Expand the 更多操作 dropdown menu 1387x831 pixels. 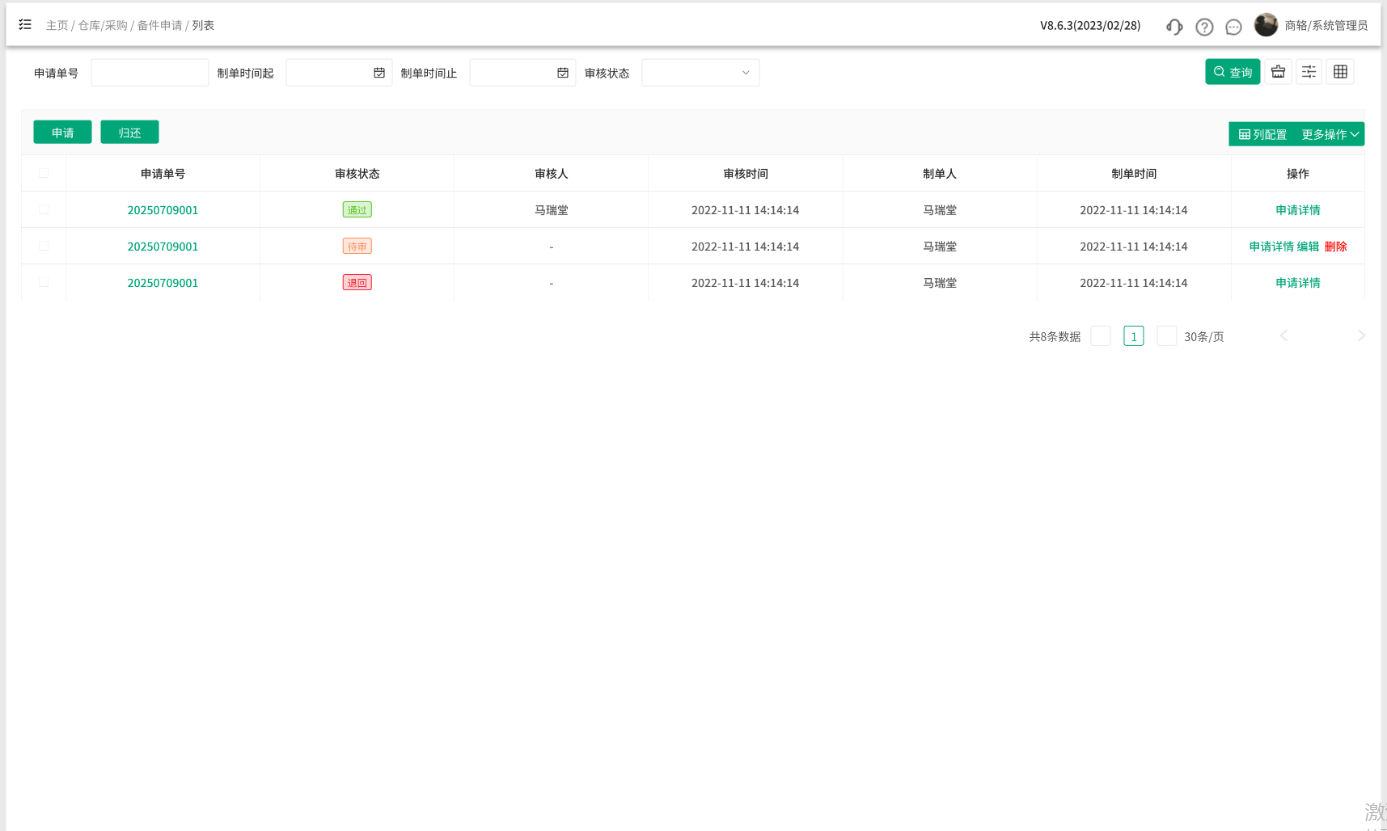1330,134
